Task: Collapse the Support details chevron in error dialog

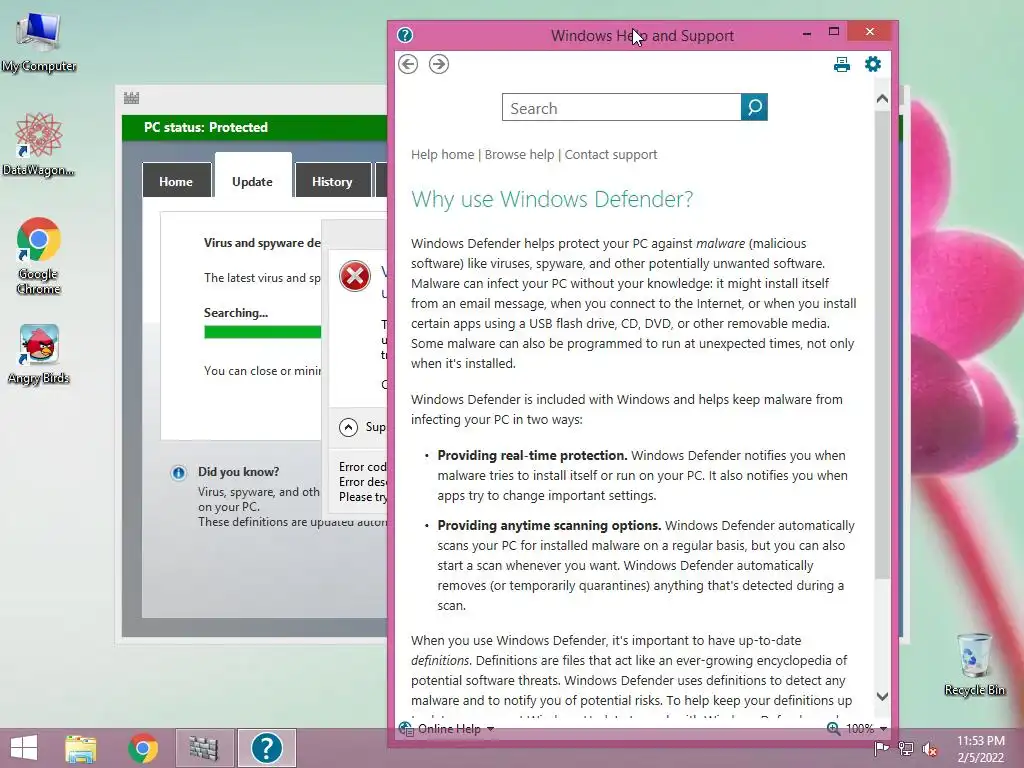Action: [x=349, y=427]
